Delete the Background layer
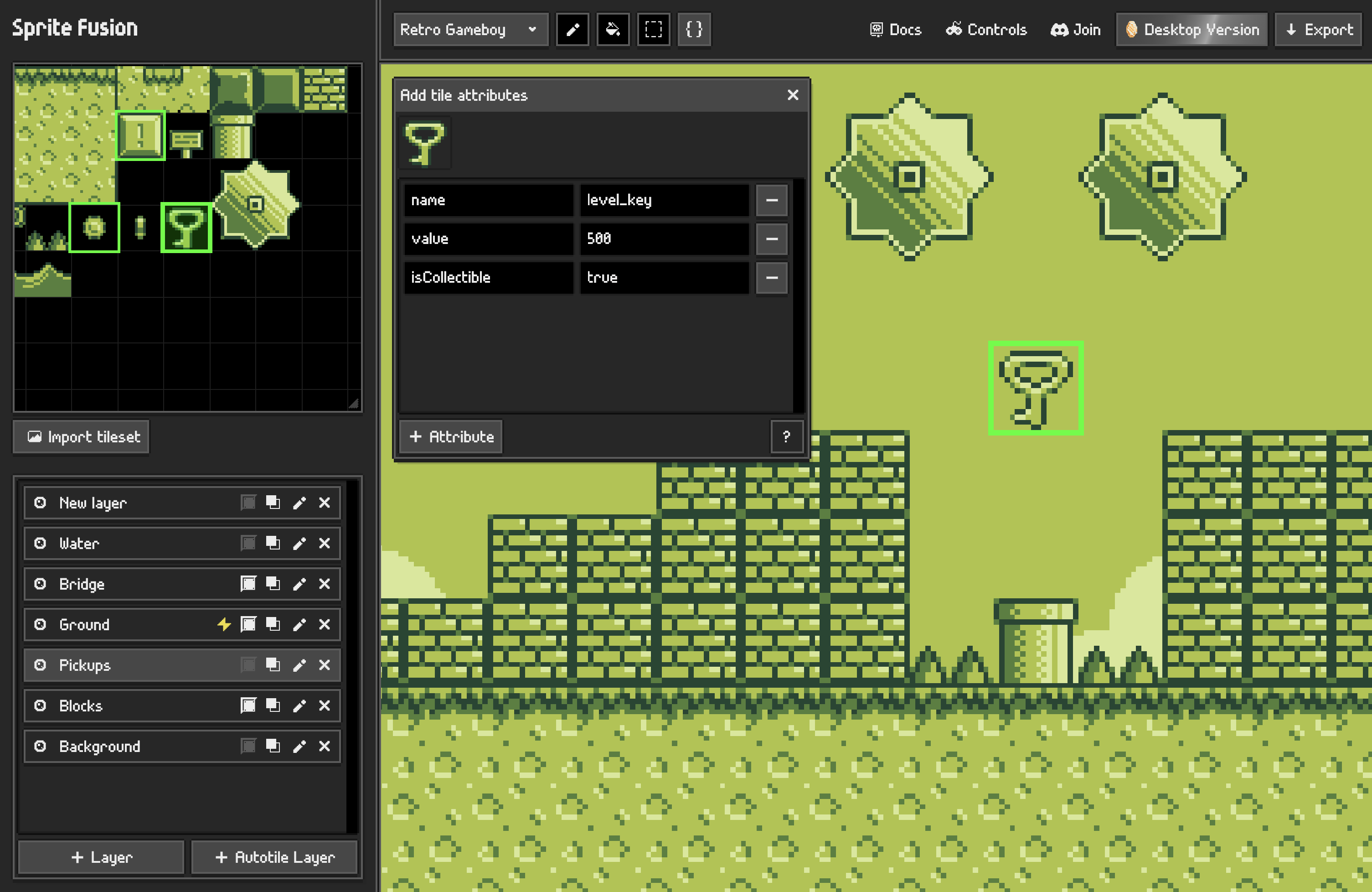The height and width of the screenshot is (892, 1372). tap(325, 746)
